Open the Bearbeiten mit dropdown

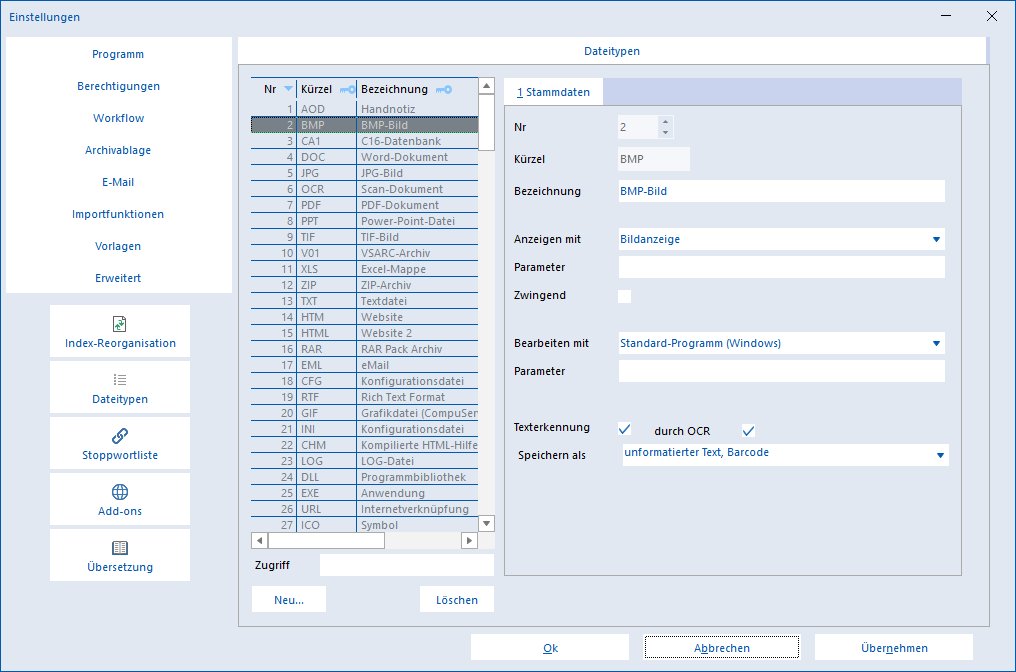tap(936, 343)
